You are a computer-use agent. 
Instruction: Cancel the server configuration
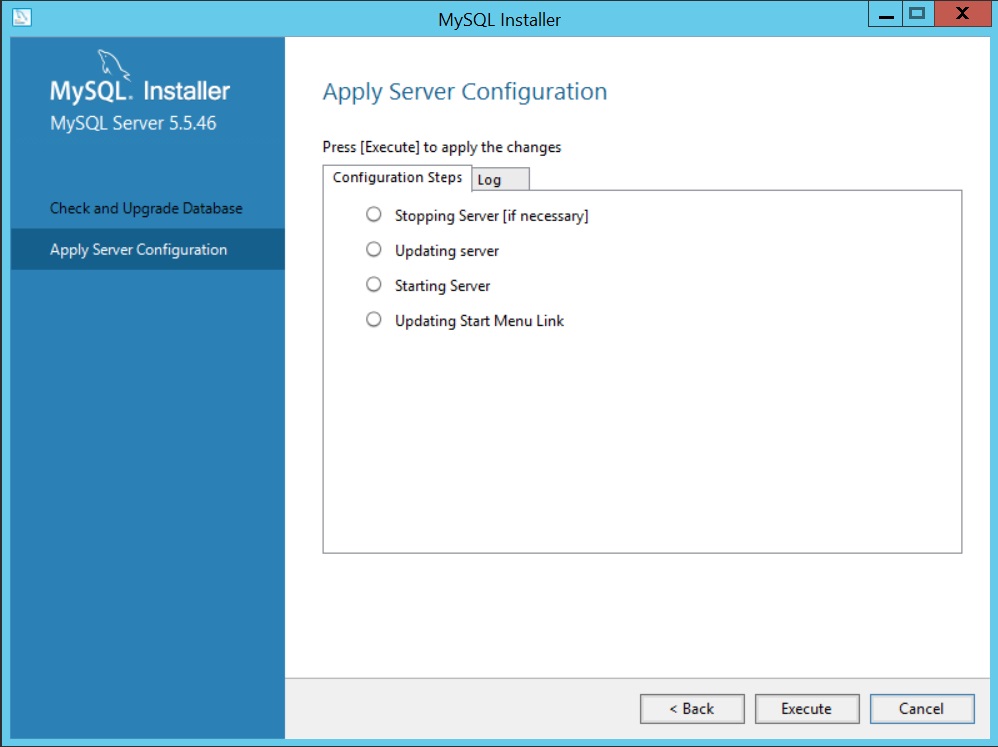coord(921,708)
